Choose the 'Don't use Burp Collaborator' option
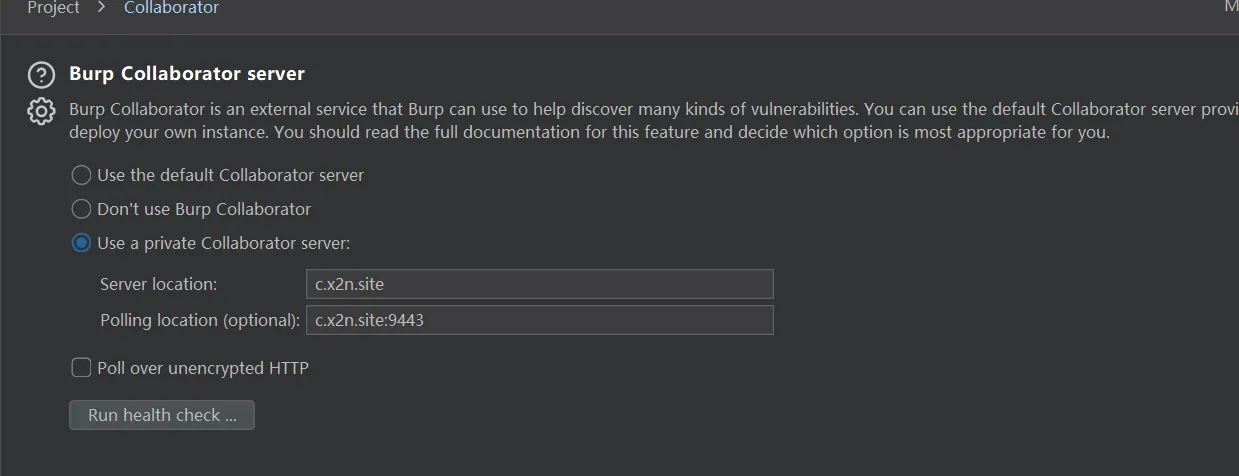The height and width of the screenshot is (476, 1239). pyautogui.click(x=81, y=209)
